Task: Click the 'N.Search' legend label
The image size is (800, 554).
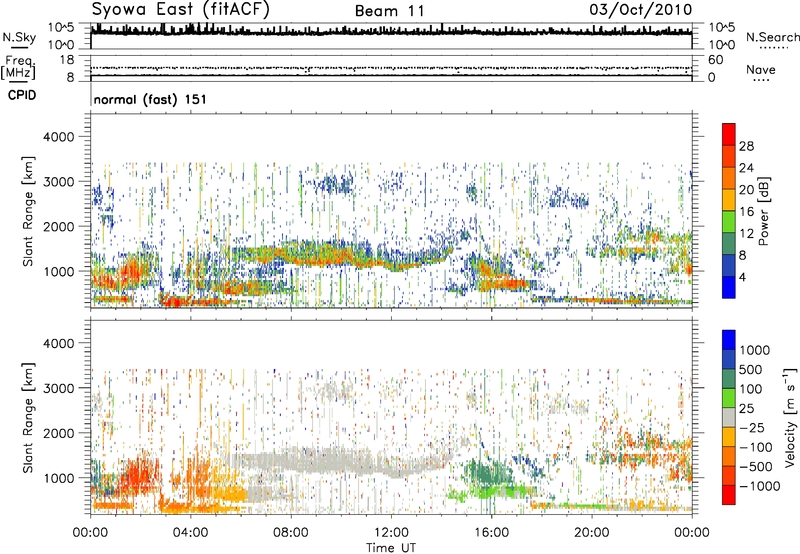Action: coord(773,37)
